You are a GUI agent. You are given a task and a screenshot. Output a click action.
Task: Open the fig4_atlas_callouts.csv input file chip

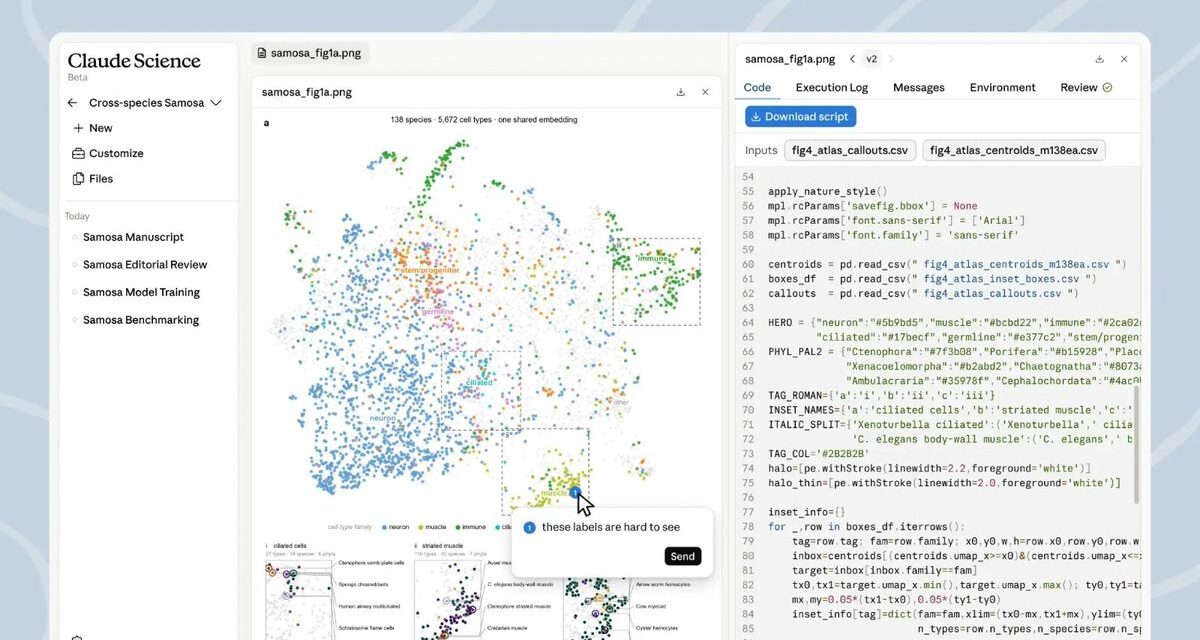849,151
